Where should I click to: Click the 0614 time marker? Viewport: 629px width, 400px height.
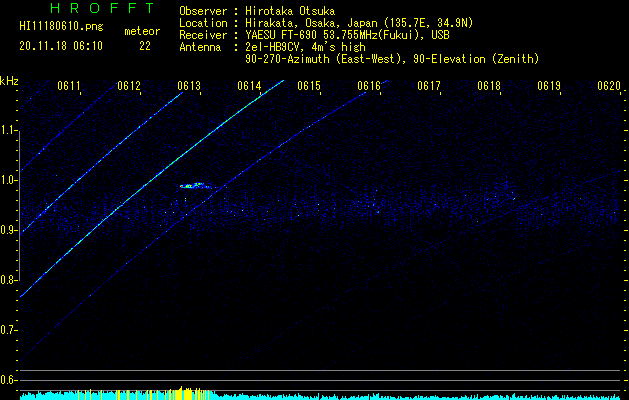pos(249,86)
